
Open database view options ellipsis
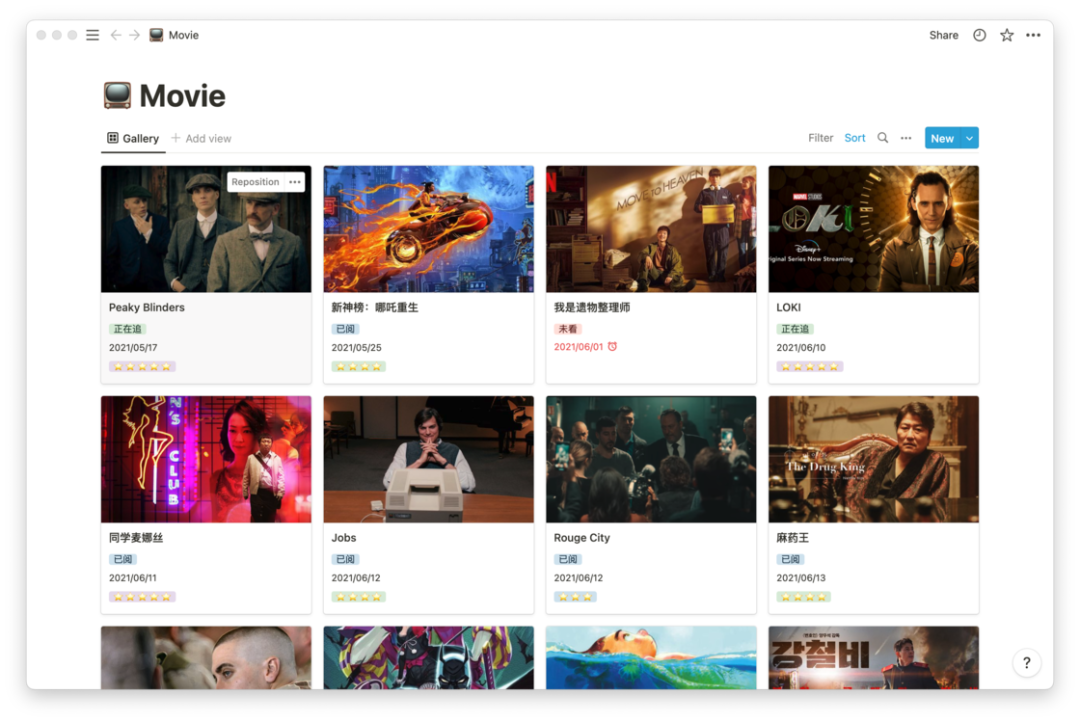[x=906, y=138]
